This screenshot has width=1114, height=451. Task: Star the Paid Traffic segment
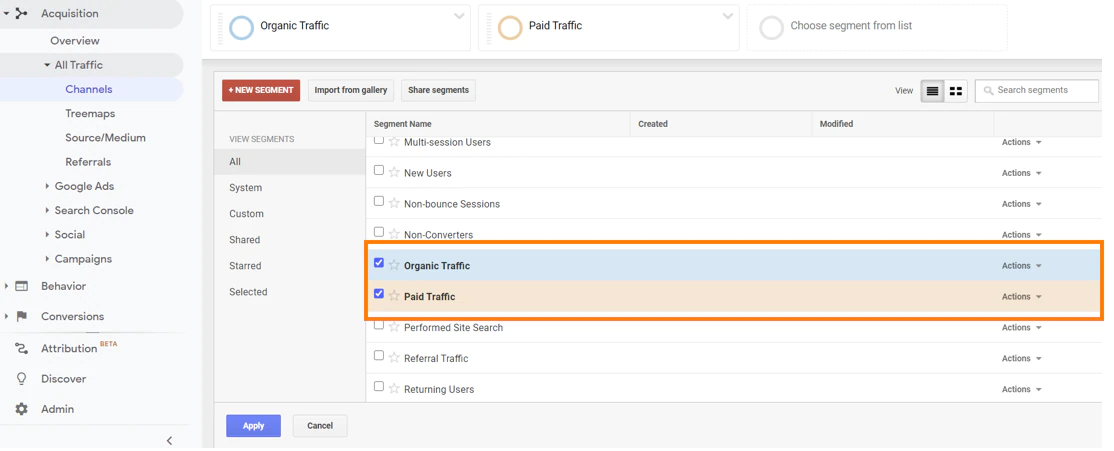tap(394, 296)
